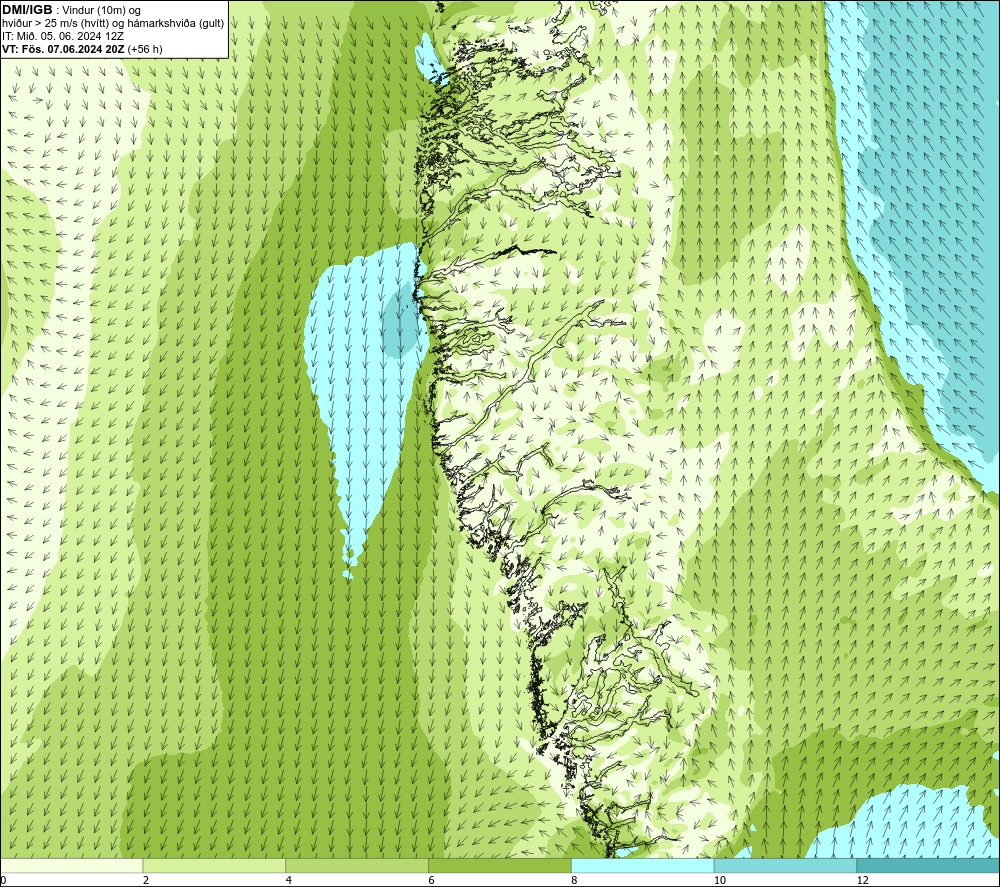The image size is (1000, 887).
Task: Select the above-12 m/s dark teal swatch
Action: point(929,865)
